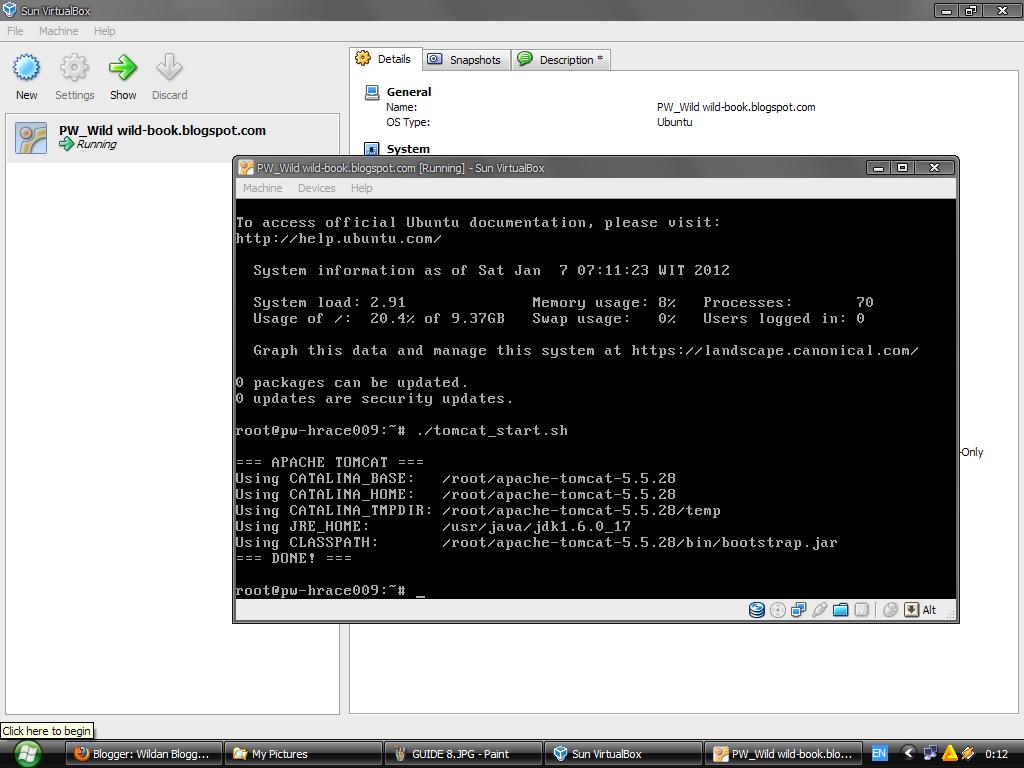Screen dimensions: 1024x768
Task: Click the hard disk activity status icon
Action: click(756, 610)
